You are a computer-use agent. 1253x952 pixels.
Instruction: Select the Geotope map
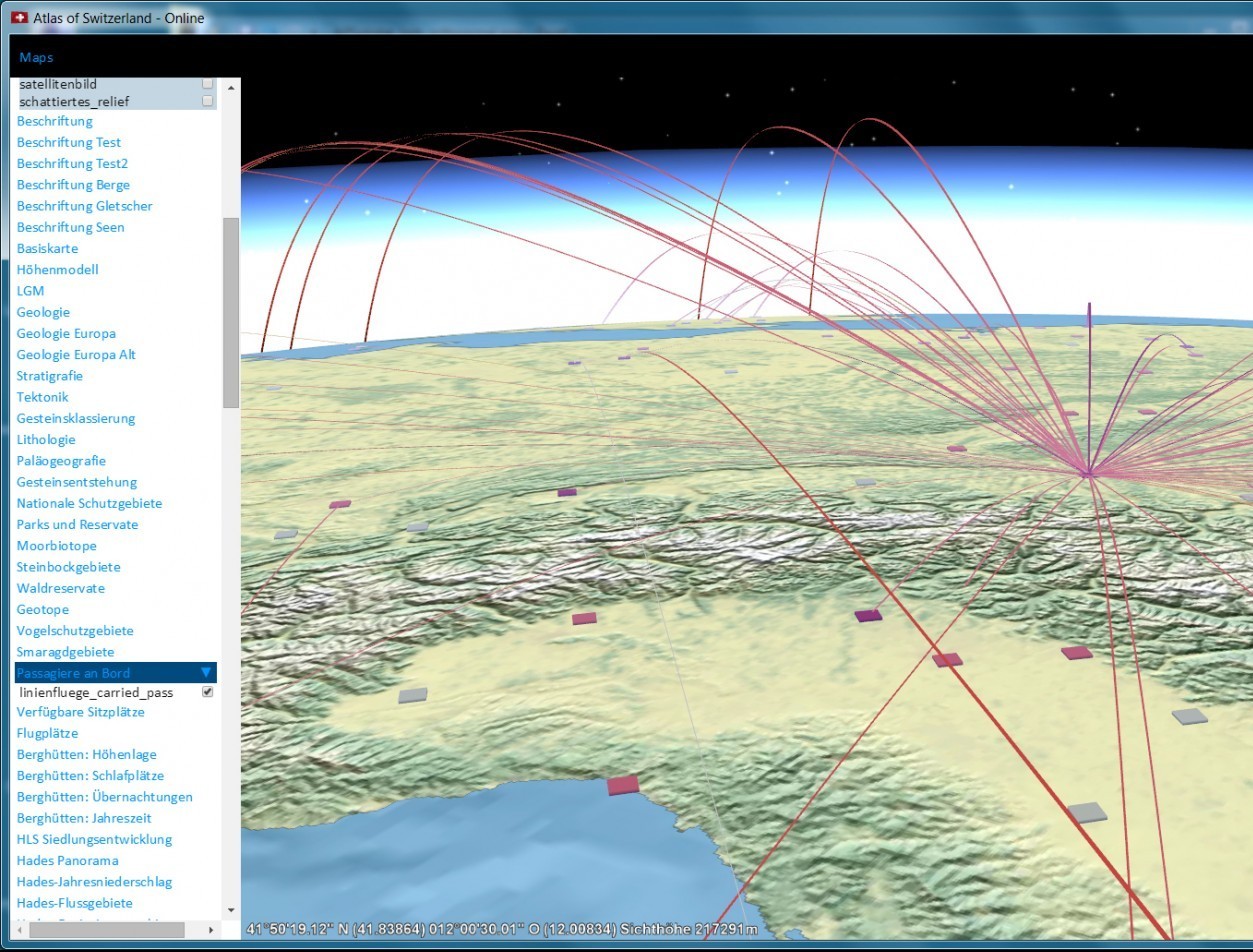pyautogui.click(x=43, y=609)
